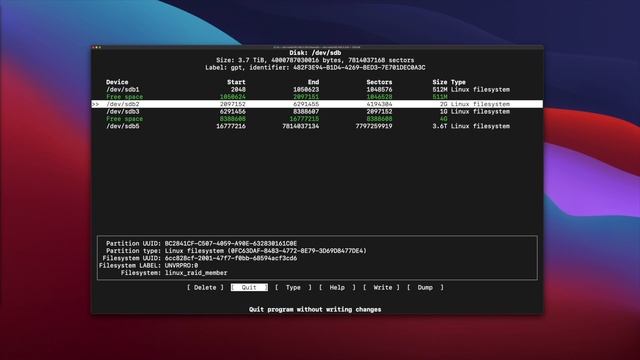Choose the highlighted Quit option
Screen dimensions: 640x360
[x=249, y=287]
